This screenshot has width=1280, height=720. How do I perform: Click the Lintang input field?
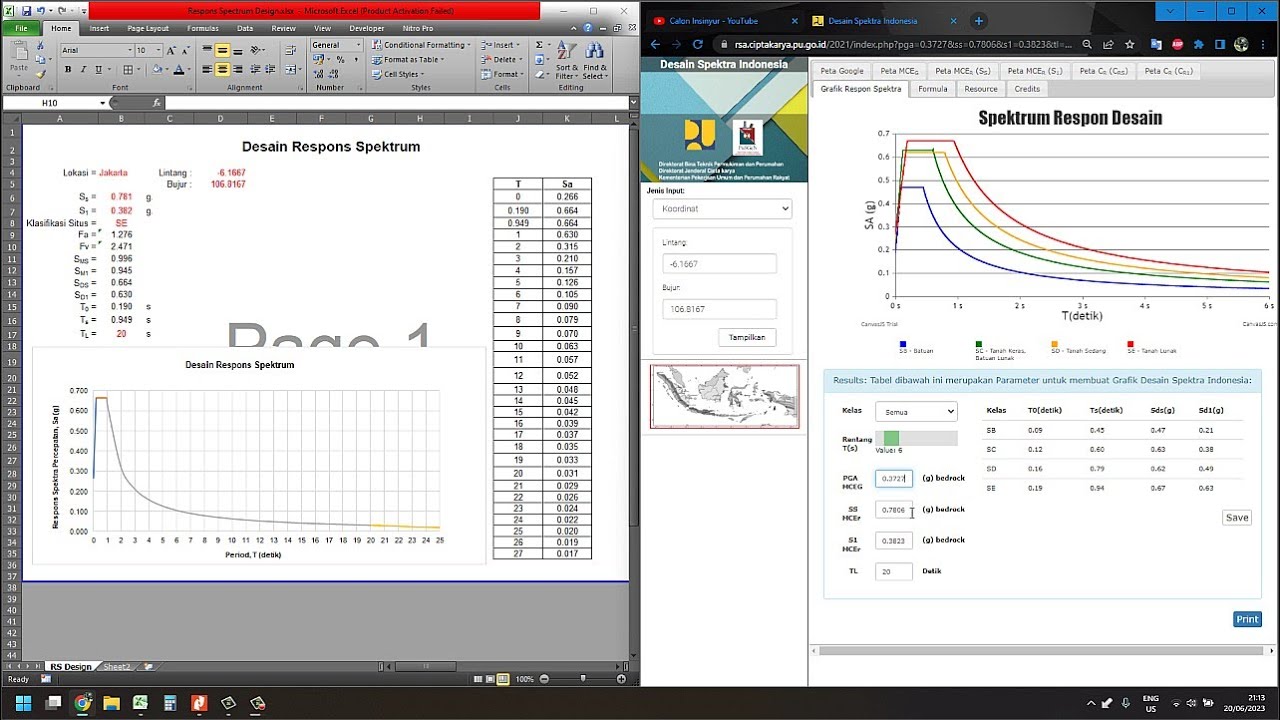point(719,263)
